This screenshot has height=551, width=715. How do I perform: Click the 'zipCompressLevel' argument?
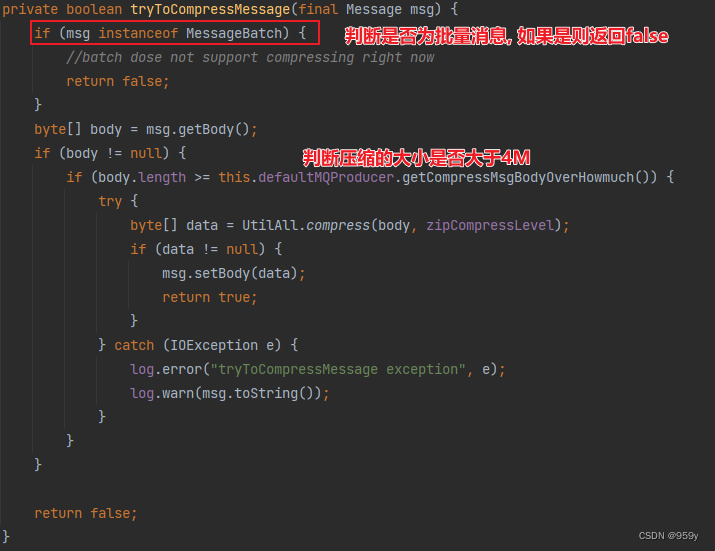coord(490,225)
